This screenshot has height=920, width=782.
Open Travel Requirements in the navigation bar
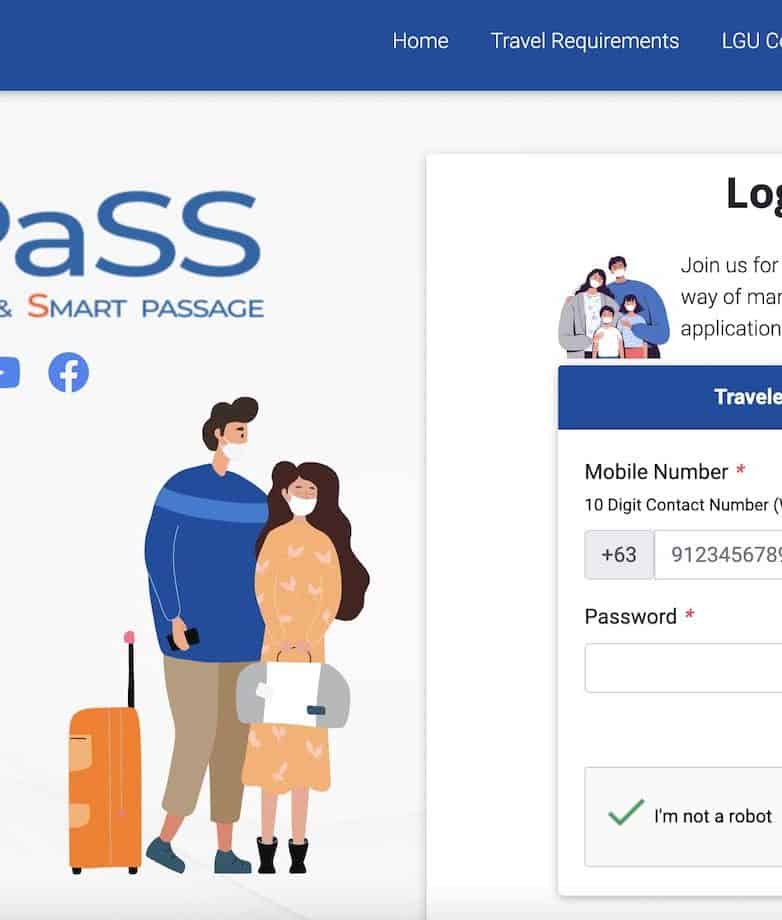585,41
